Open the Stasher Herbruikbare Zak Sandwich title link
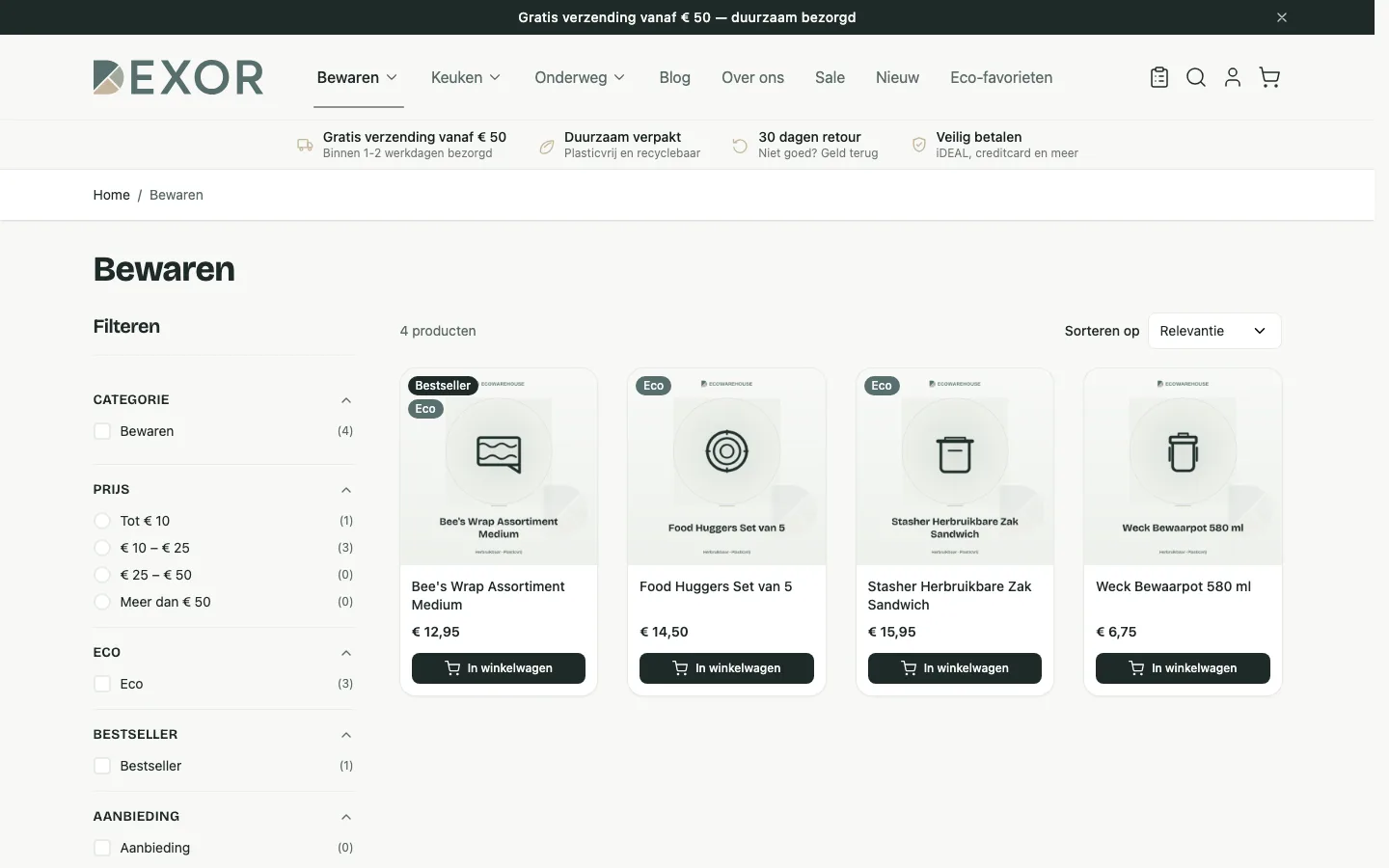 949,596
